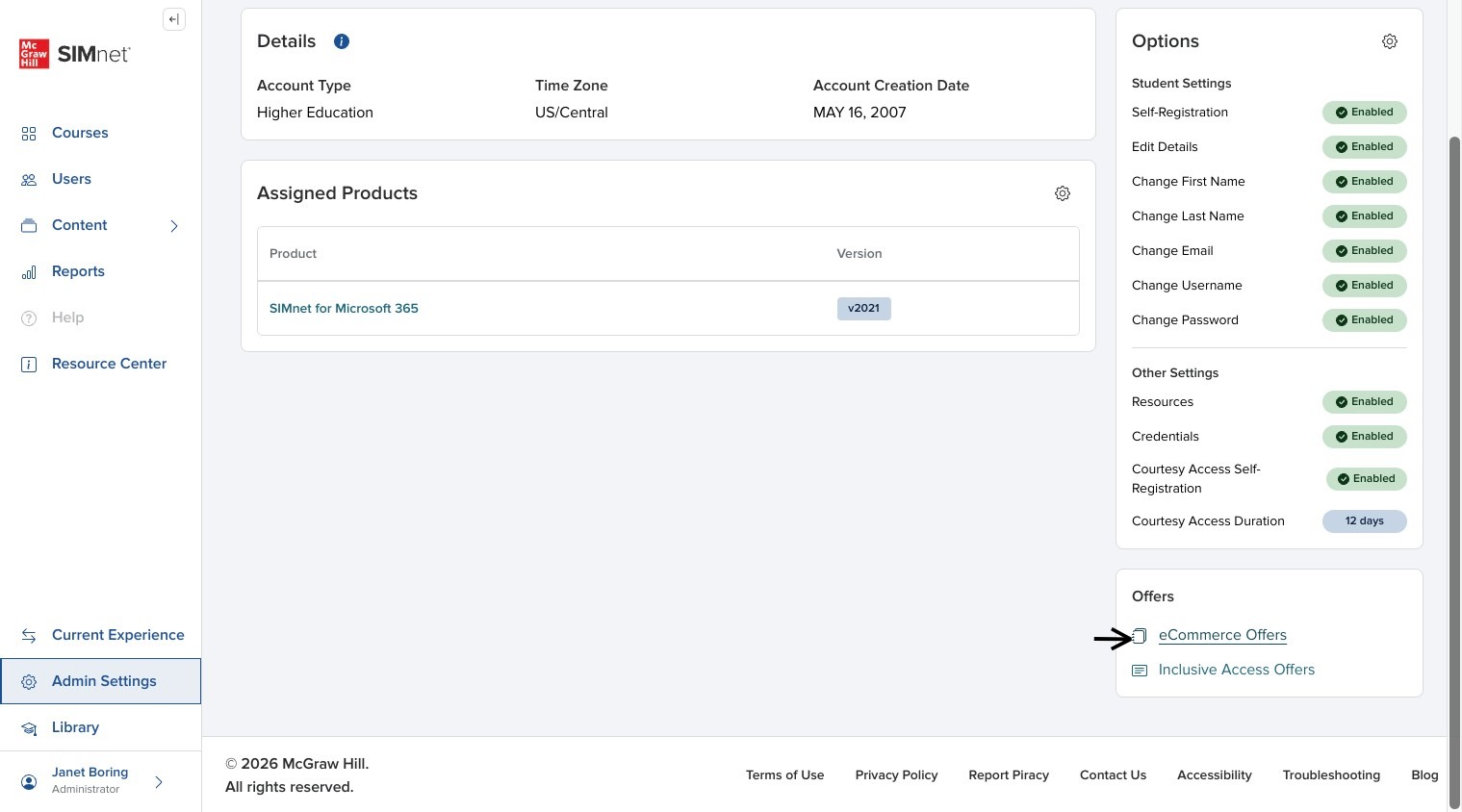Click the Users people icon
Viewport: 1462px width, 812px height.
pos(29,180)
